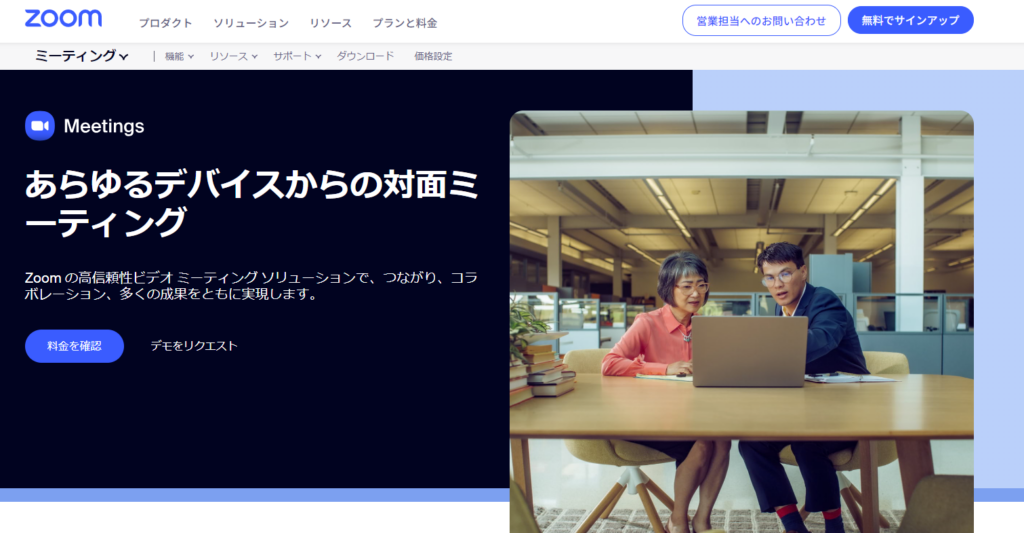Click the blue Meetings camera icon
The width and height of the screenshot is (1024, 533).
(x=40, y=126)
